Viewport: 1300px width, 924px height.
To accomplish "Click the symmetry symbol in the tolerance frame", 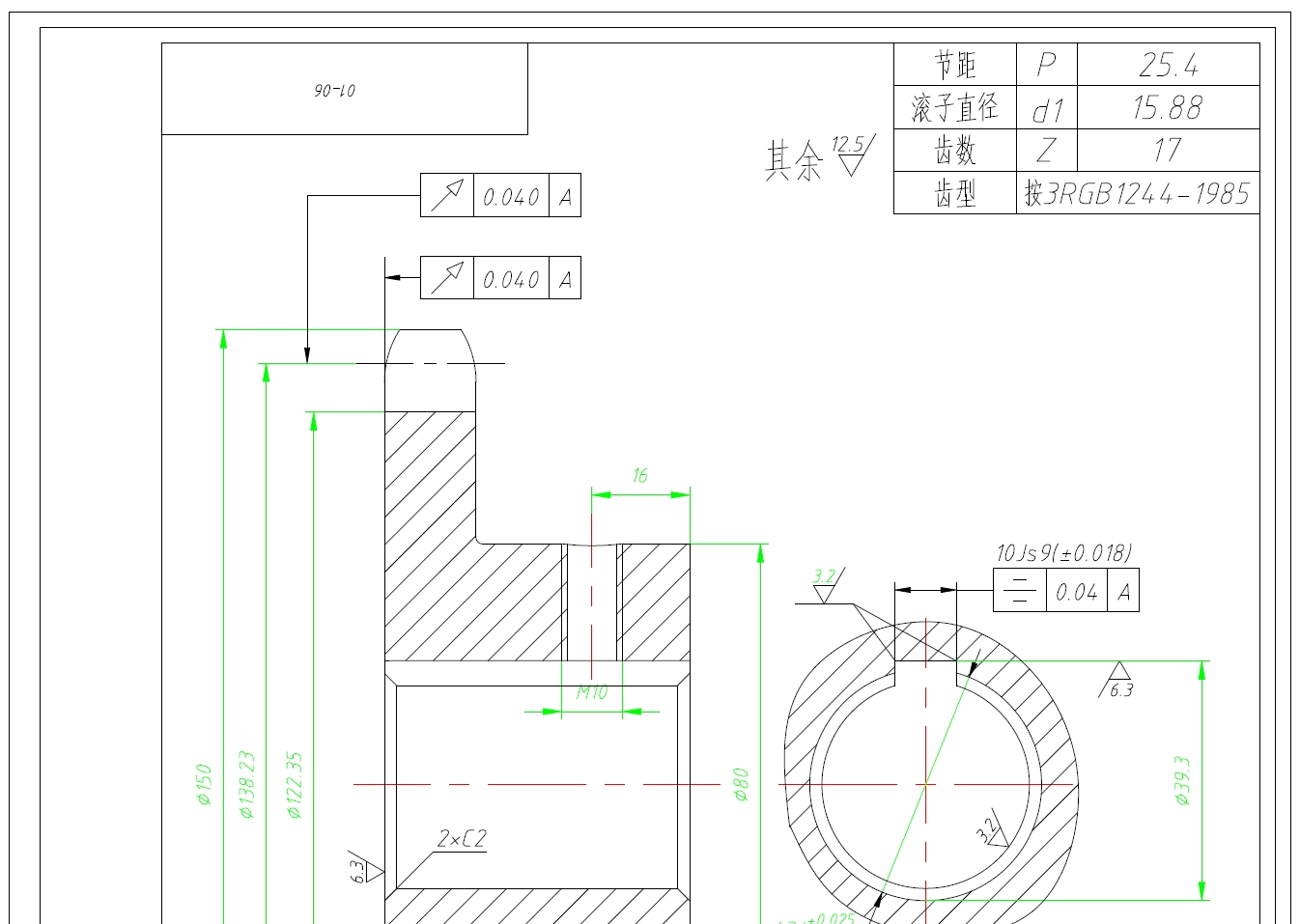I will point(1020,591).
